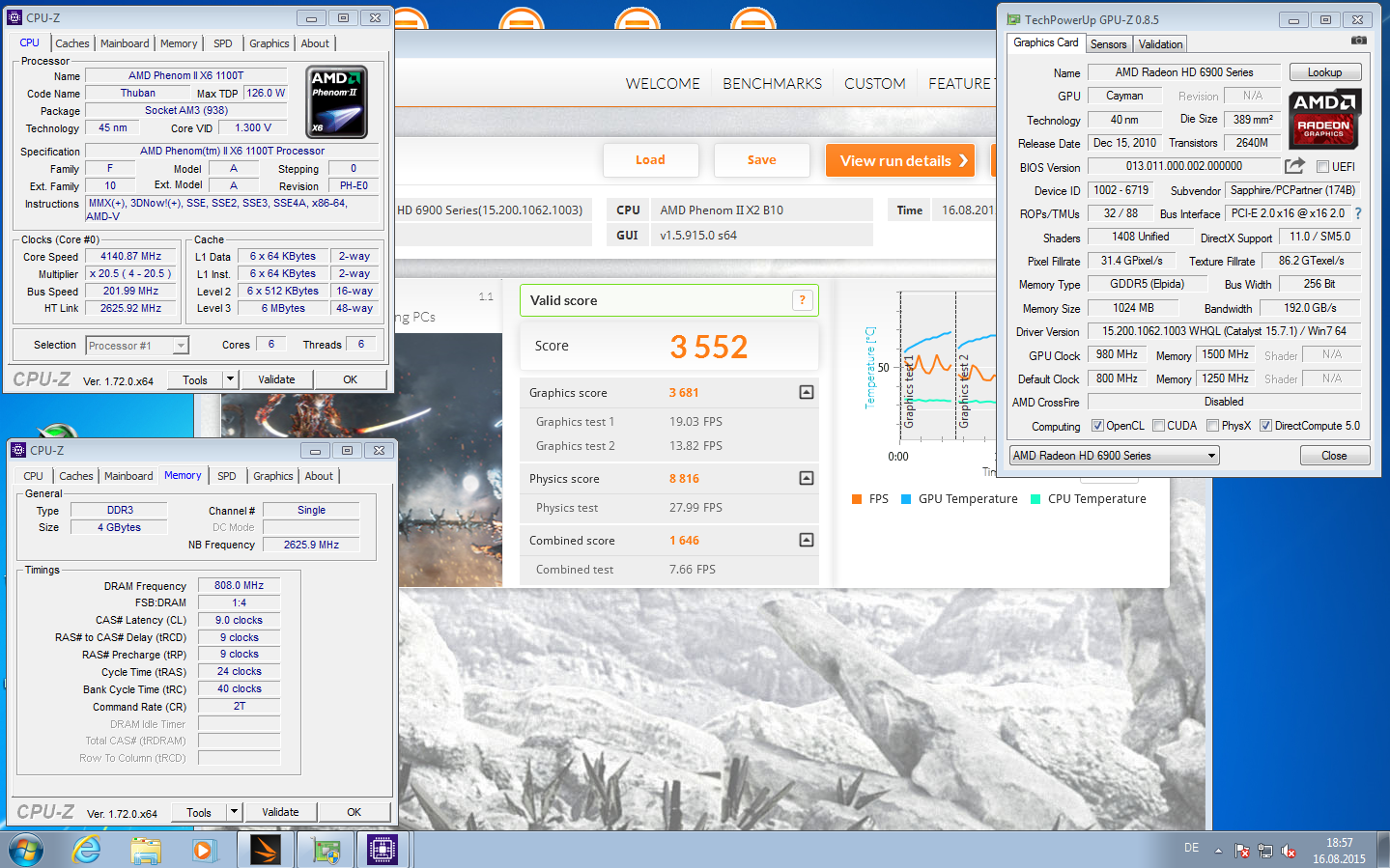Click the AMD Phenom II X6 logo in CPU-Z
Image resolution: width=1390 pixels, height=868 pixels.
[x=336, y=101]
